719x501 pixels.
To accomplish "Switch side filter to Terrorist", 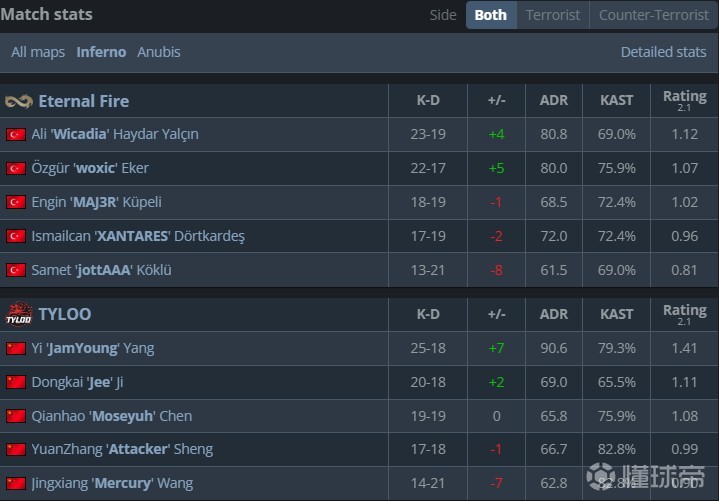I will tap(553, 15).
